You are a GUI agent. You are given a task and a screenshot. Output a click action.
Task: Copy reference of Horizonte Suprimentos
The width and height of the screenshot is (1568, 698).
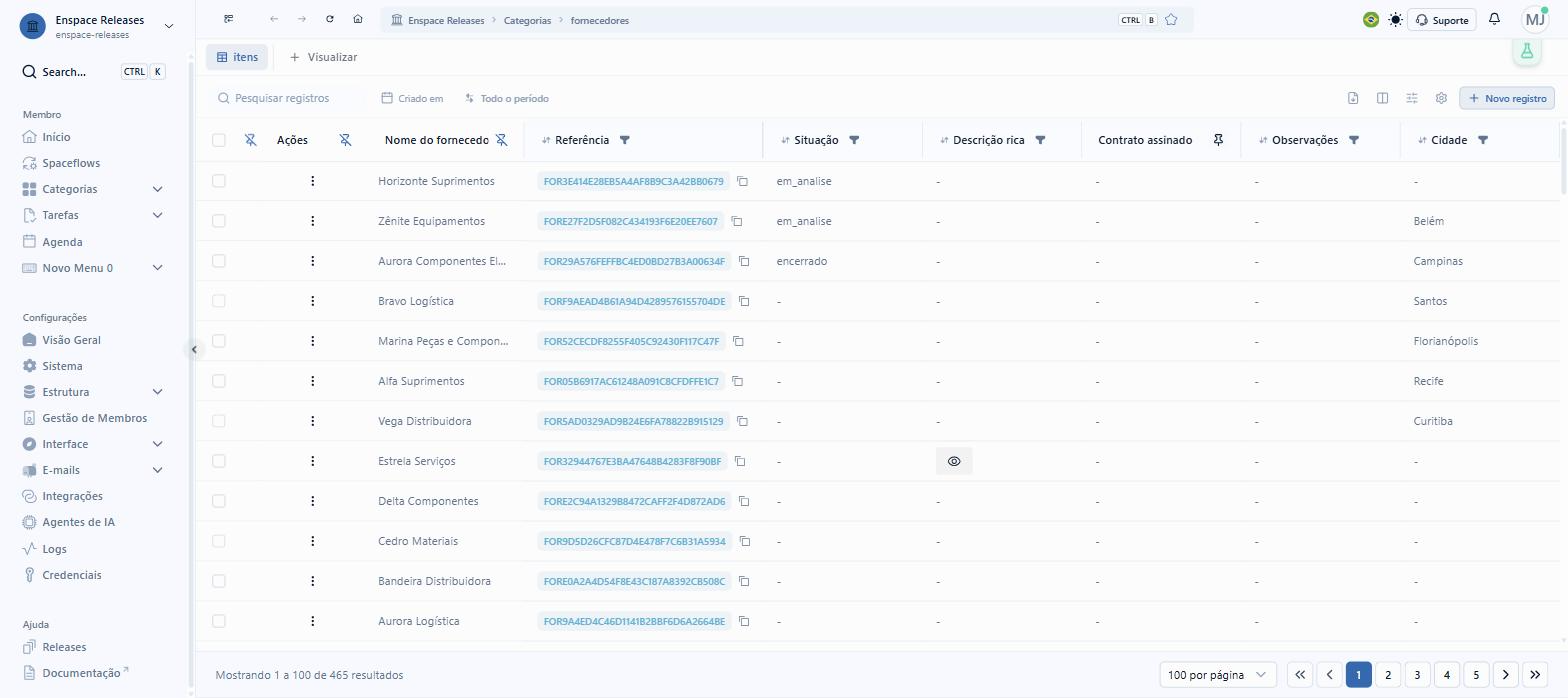742,181
